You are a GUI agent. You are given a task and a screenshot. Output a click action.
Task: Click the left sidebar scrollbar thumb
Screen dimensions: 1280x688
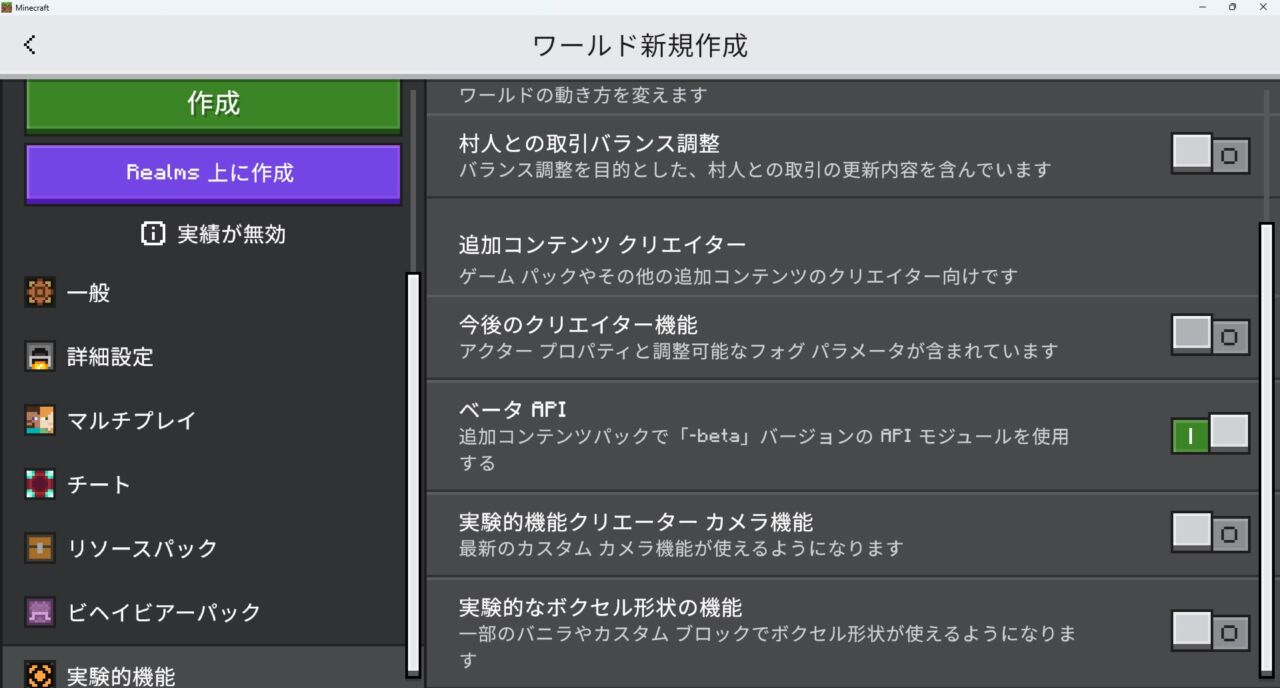pyautogui.click(x=413, y=475)
